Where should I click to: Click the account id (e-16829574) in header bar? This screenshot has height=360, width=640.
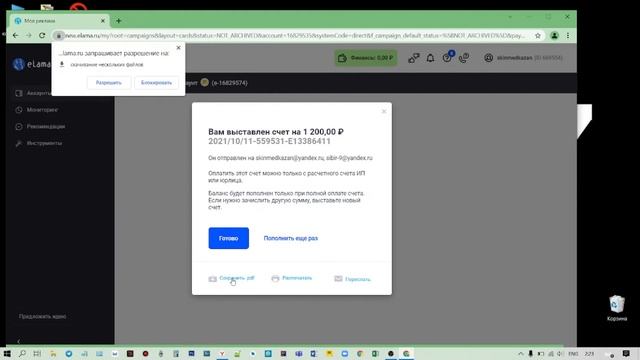(x=229, y=83)
